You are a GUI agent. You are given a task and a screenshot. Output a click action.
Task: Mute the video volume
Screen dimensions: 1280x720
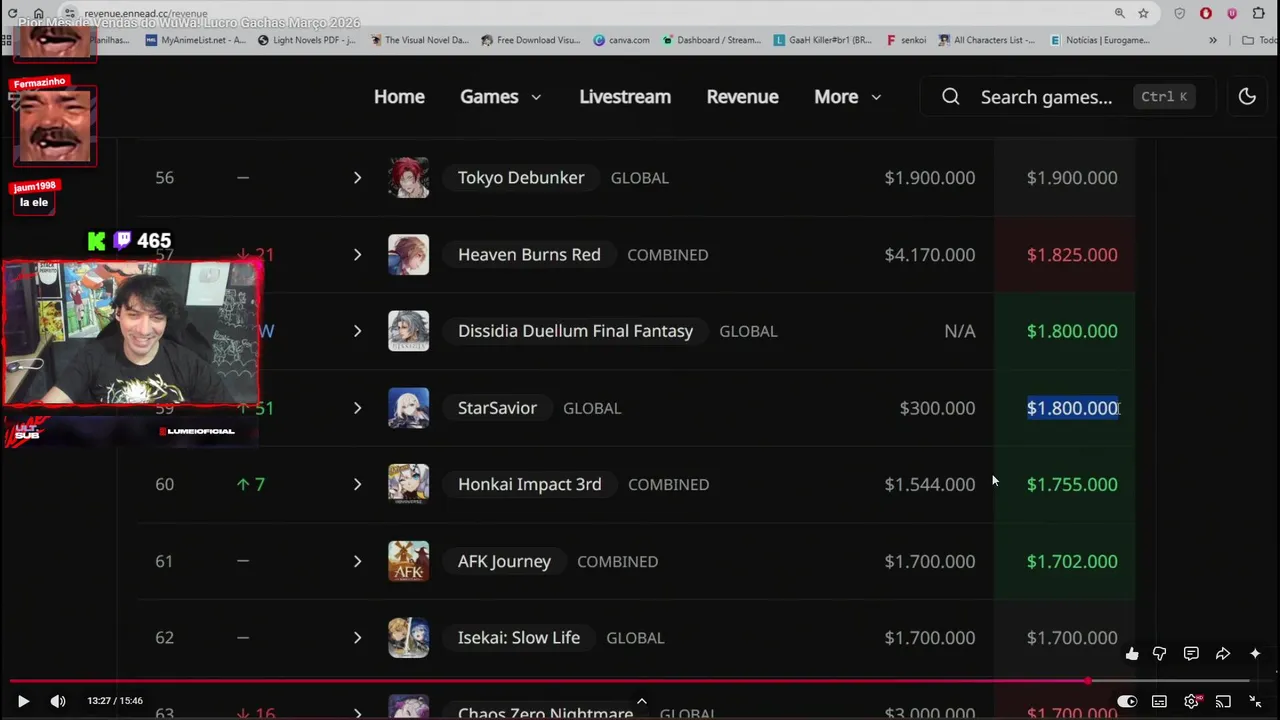coord(58,701)
